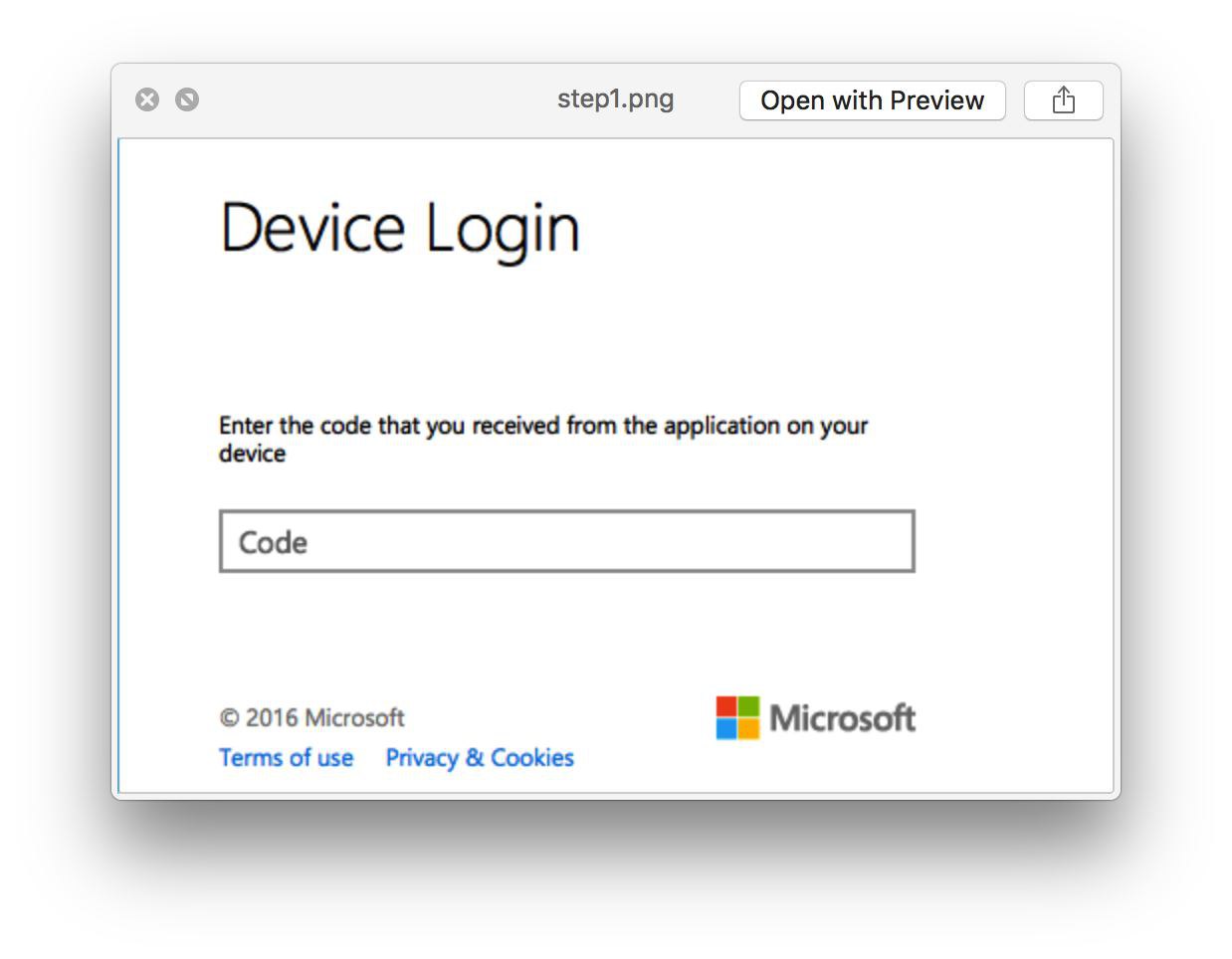
Task: Click the full screen icon in title bar
Action: click(x=187, y=99)
